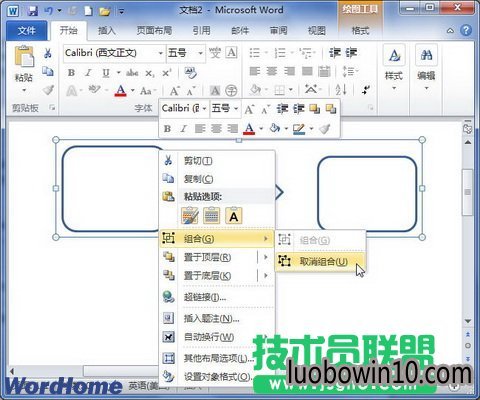Click the Cut scissors icon in the ribbon
Screen dimensions: 480x400
(48, 53)
